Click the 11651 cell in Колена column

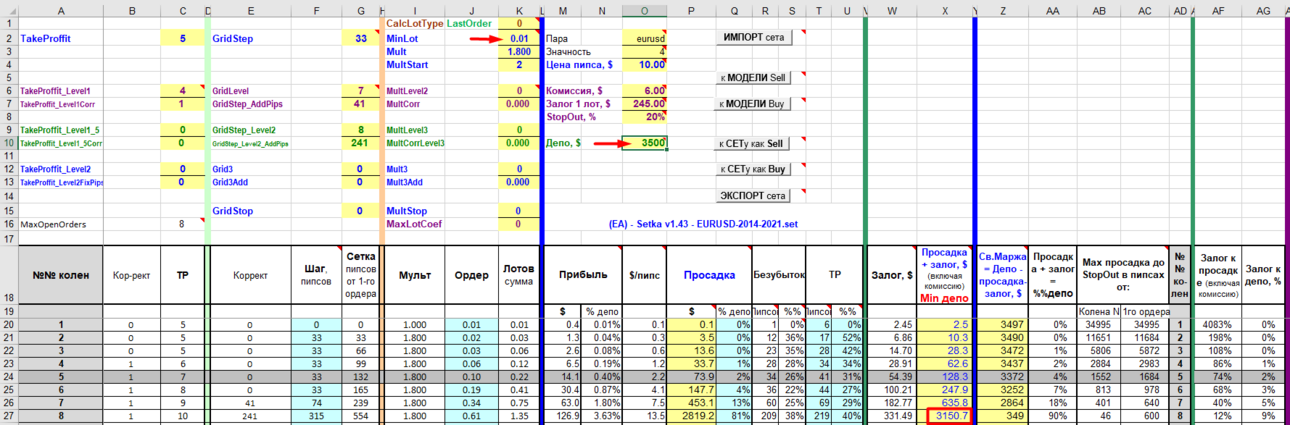(x=1101, y=337)
